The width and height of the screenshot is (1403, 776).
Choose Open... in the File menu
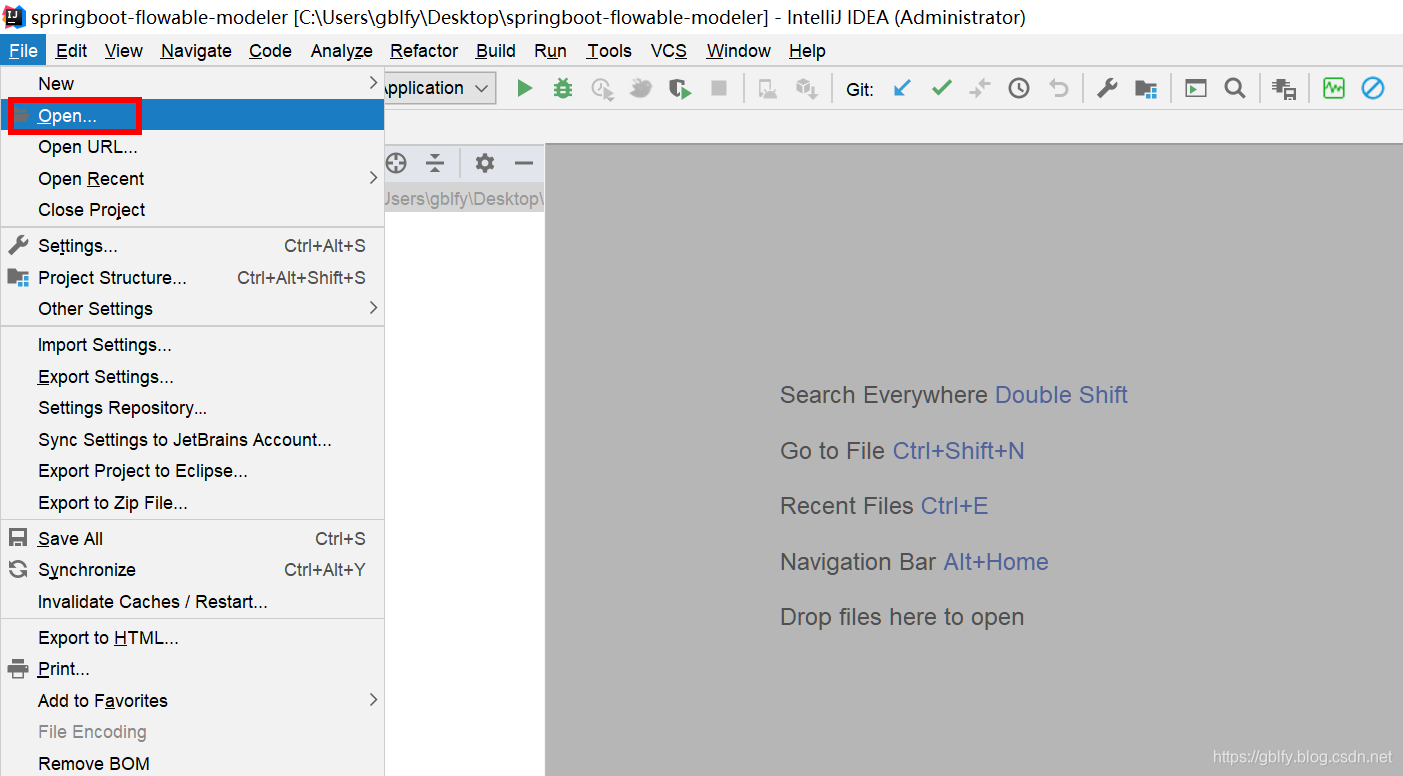point(193,116)
